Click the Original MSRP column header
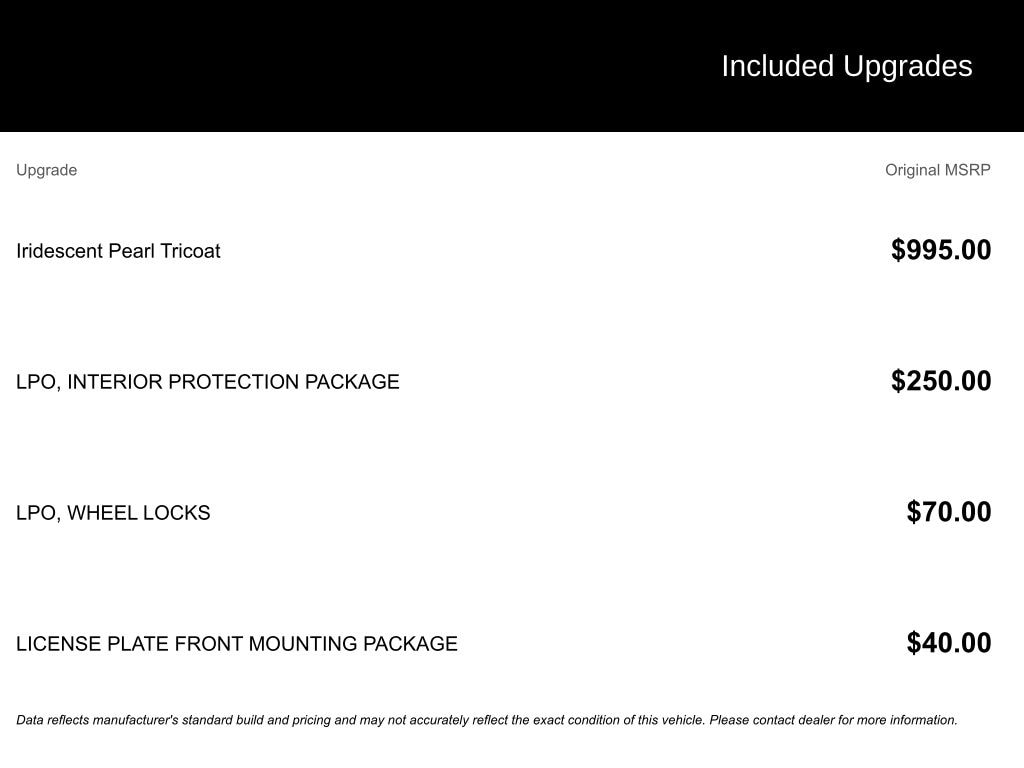1024x768 pixels. point(937,170)
